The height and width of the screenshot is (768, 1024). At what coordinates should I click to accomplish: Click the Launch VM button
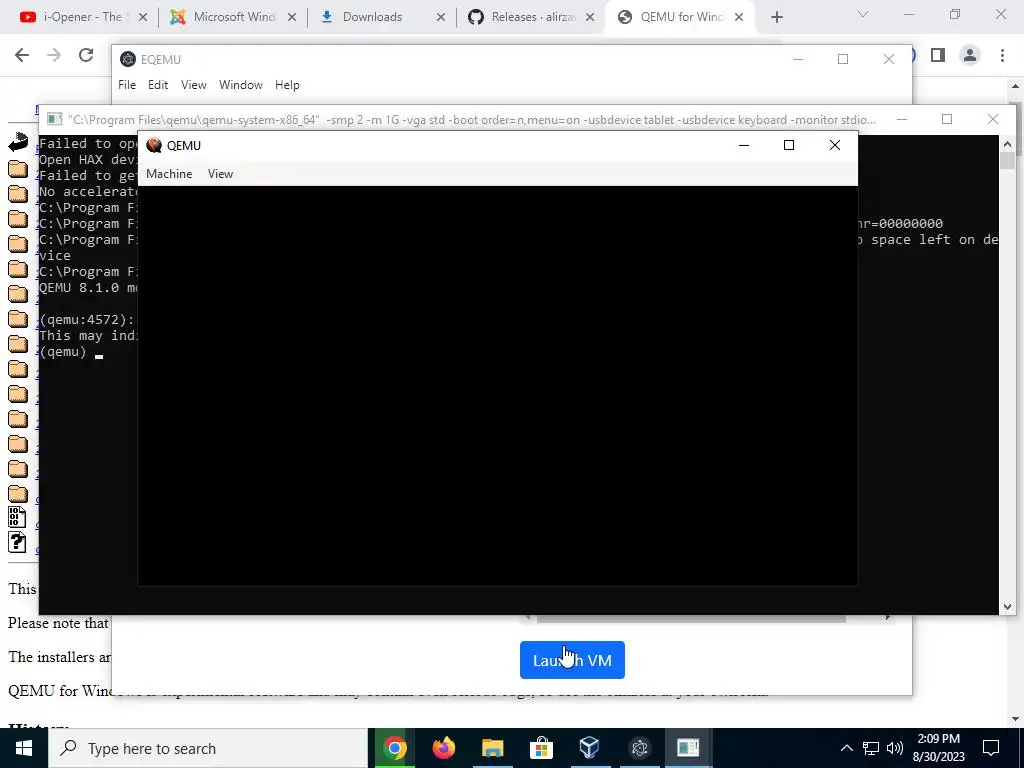tap(572, 660)
